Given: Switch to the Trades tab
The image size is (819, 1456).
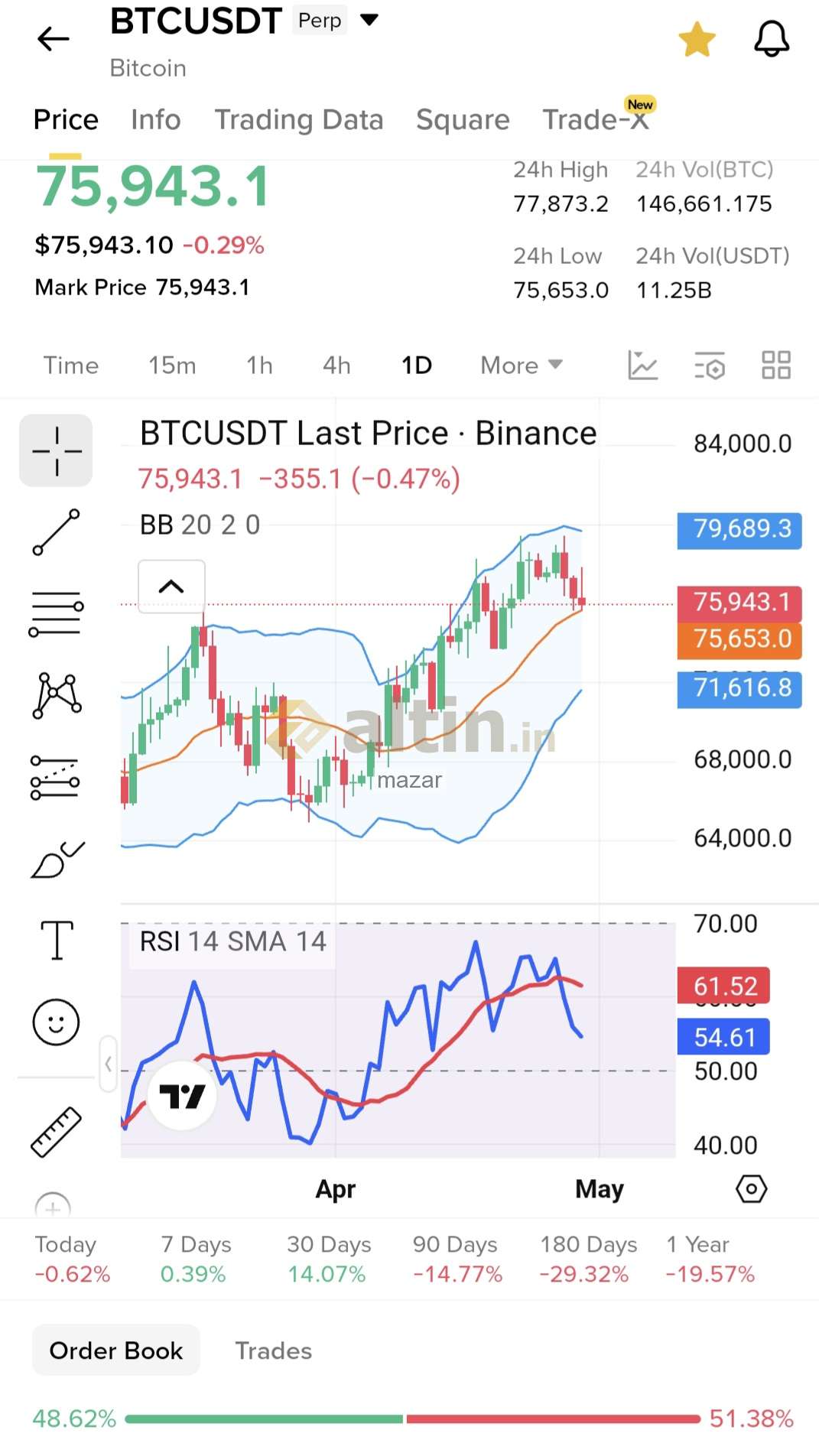Looking at the screenshot, I should click(x=273, y=1351).
